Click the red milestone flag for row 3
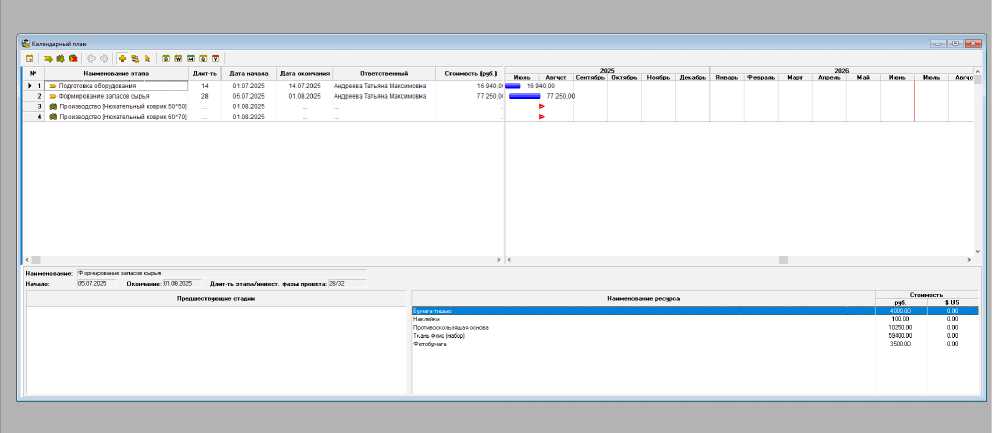The height and width of the screenshot is (433, 993). point(541,106)
